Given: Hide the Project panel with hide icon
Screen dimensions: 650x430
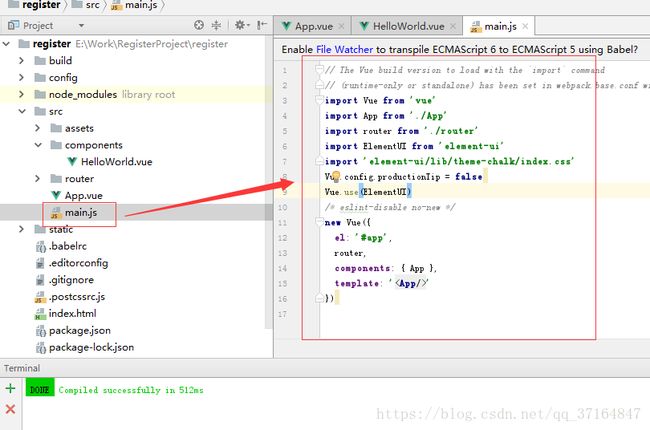Looking at the screenshot, I should click(x=262, y=25).
